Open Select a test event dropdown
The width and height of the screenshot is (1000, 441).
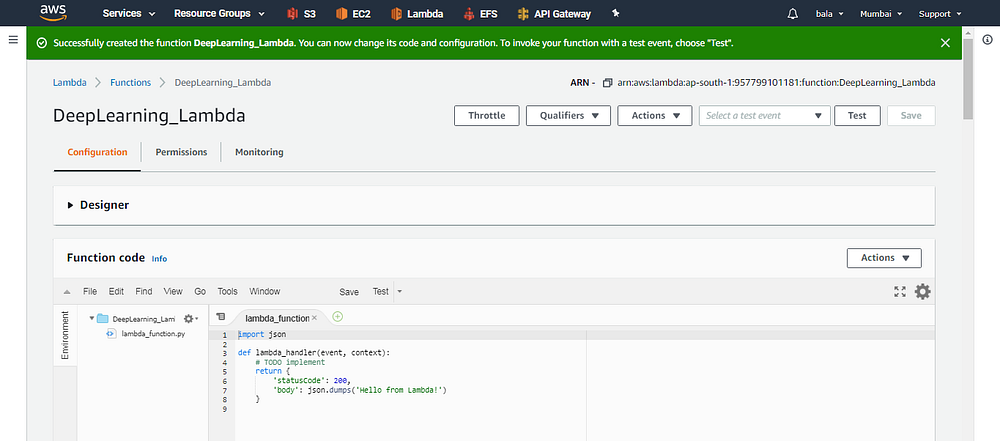click(765, 116)
